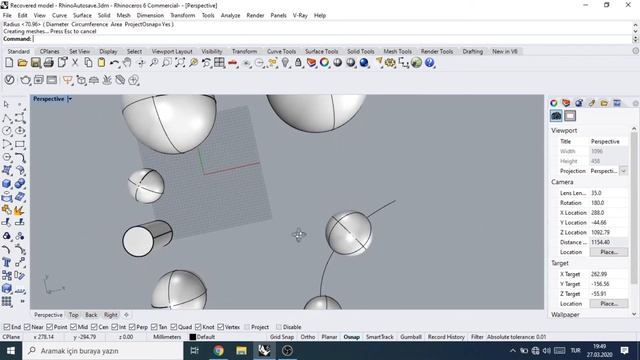Viewport: 640px width, 360px height.
Task: Click the four-viewport layout icon
Action: (x=219, y=62)
